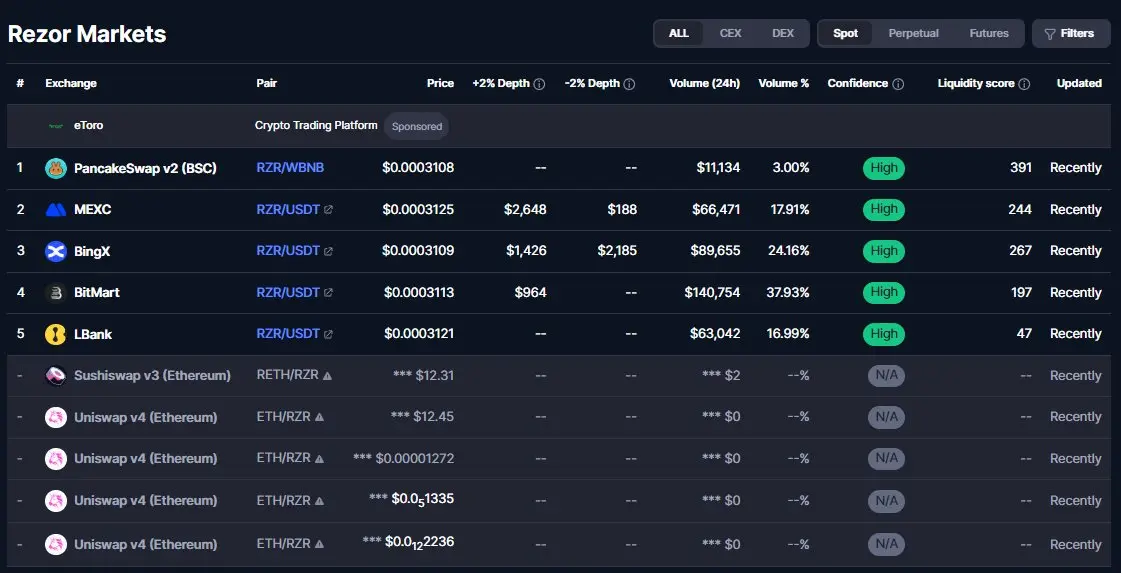1121x573 pixels.
Task: Click the *** $12.31 price cell
Action: pyautogui.click(x=423, y=376)
